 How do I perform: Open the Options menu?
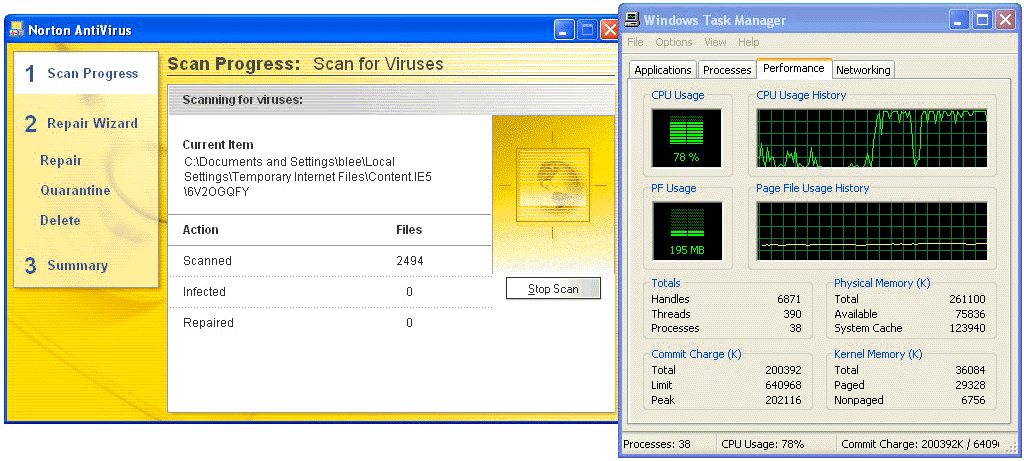tap(674, 43)
